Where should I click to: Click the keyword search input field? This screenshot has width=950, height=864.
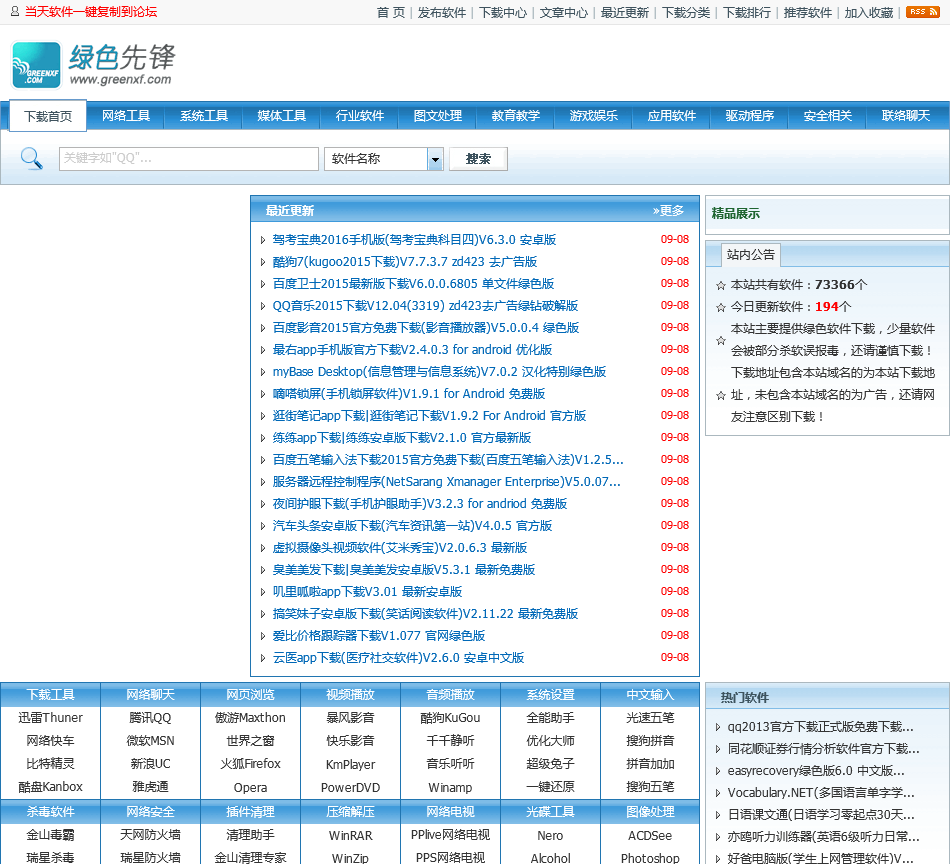188,159
